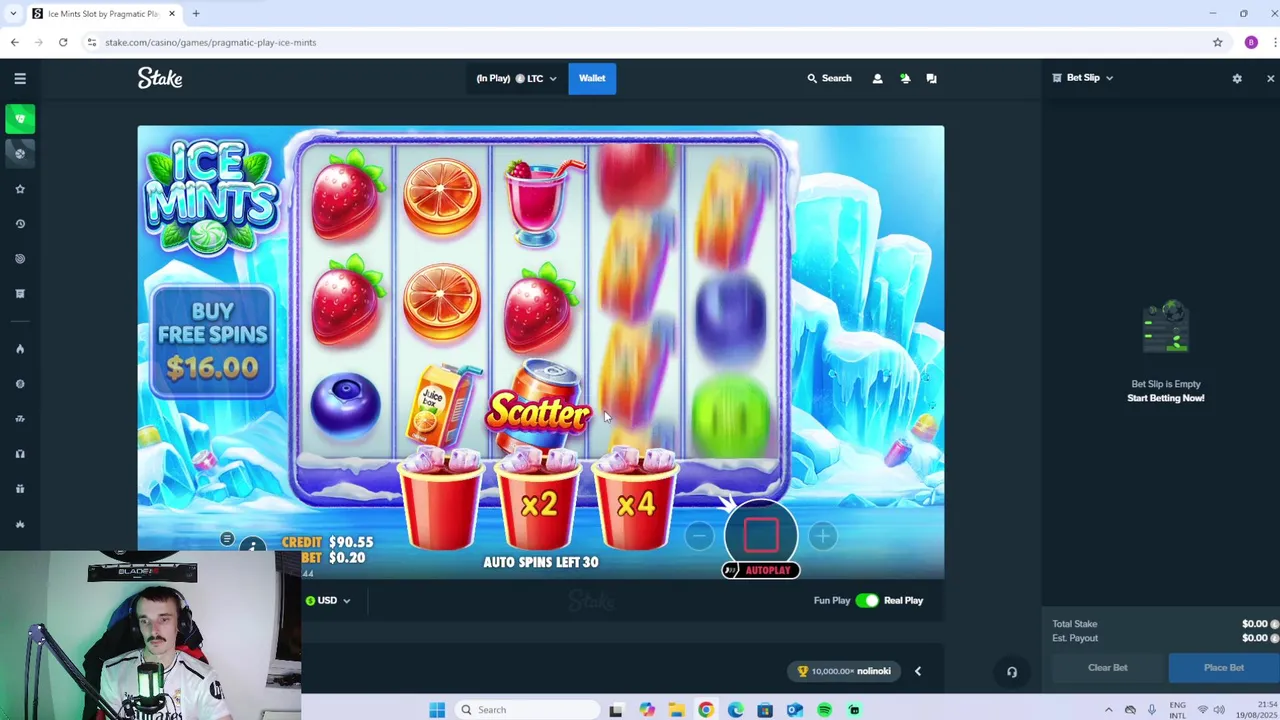The height and width of the screenshot is (720, 1280).
Task: Click the address bar URL
Action: 211,42
